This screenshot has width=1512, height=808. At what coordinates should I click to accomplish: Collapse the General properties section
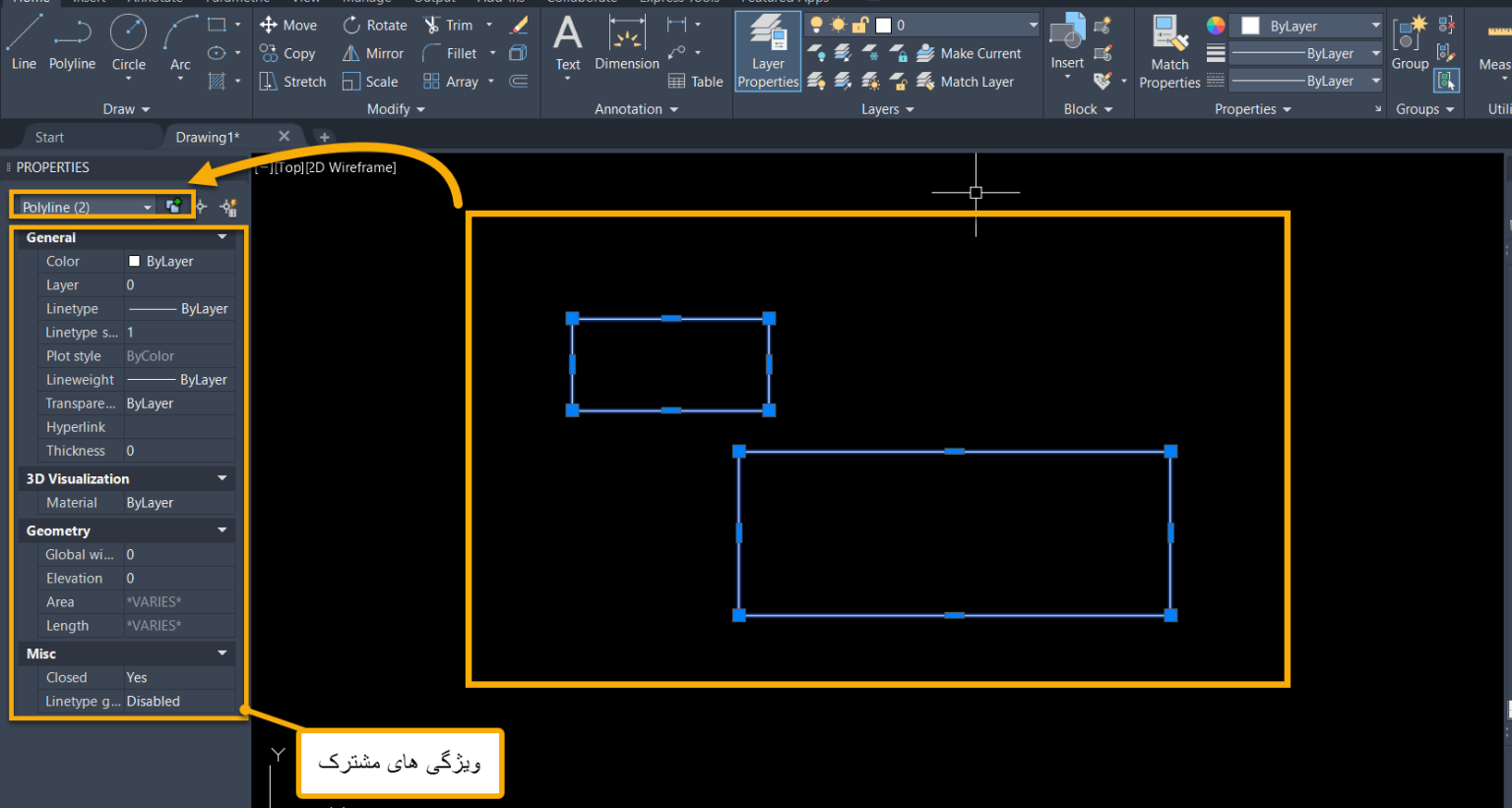coord(222,237)
